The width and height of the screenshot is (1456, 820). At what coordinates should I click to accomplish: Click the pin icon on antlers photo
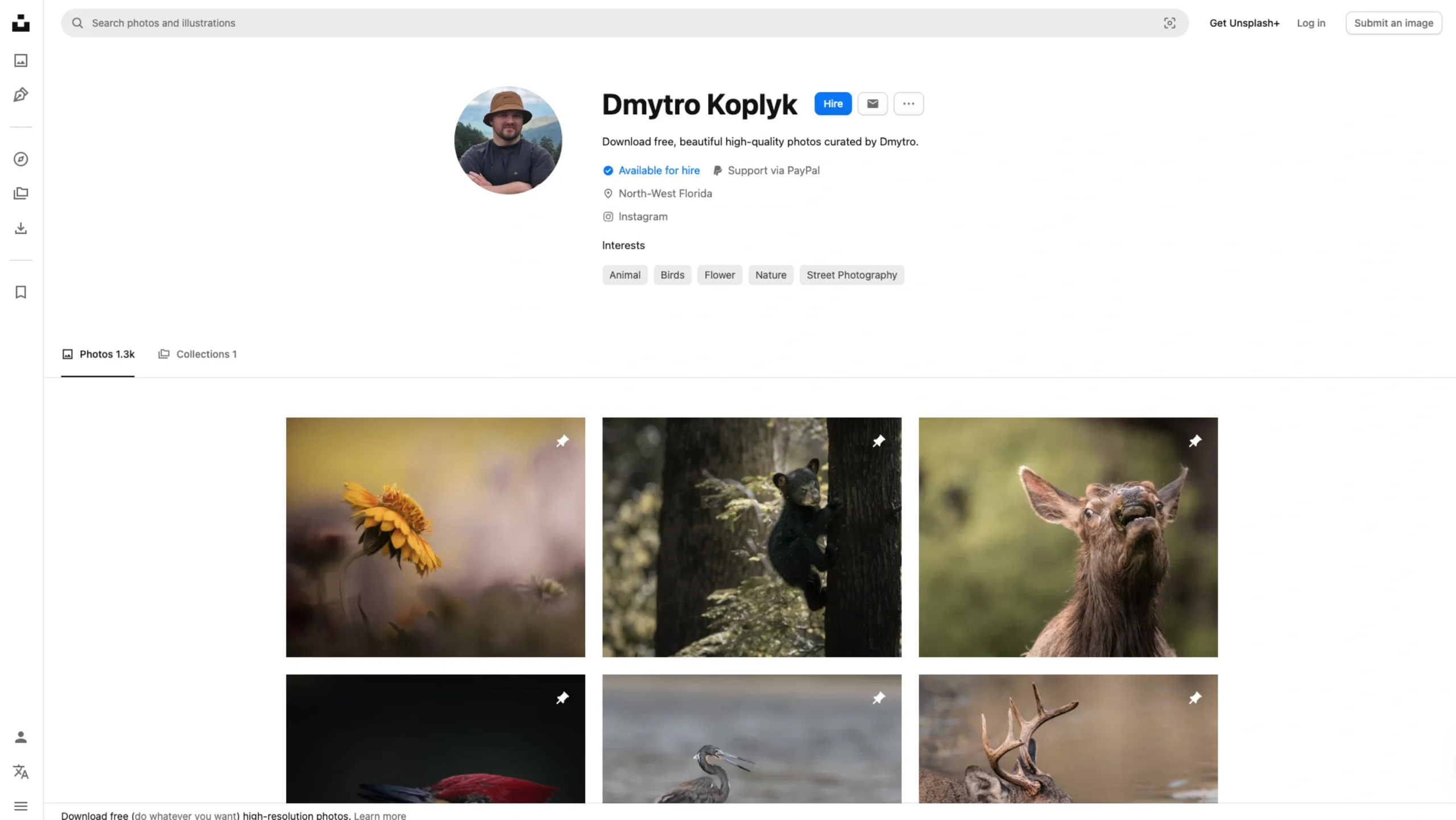[1195, 698]
